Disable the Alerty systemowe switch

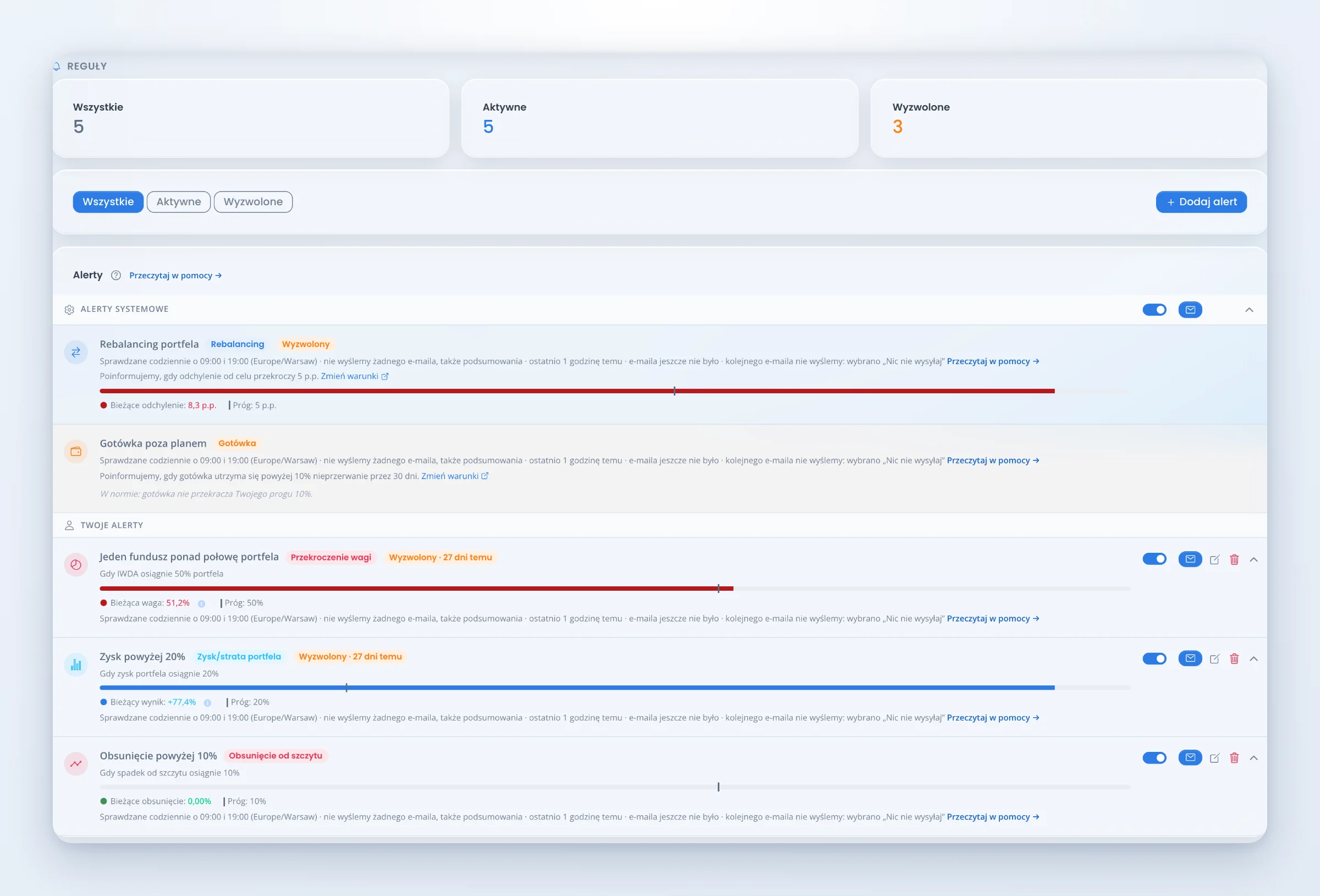pyautogui.click(x=1154, y=310)
